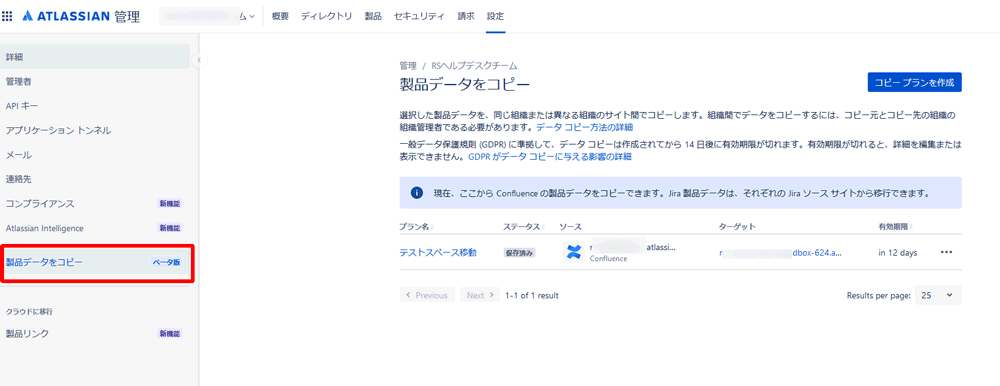Click the 保存済み status badge
This screenshot has height=386, width=1000.
[519, 253]
